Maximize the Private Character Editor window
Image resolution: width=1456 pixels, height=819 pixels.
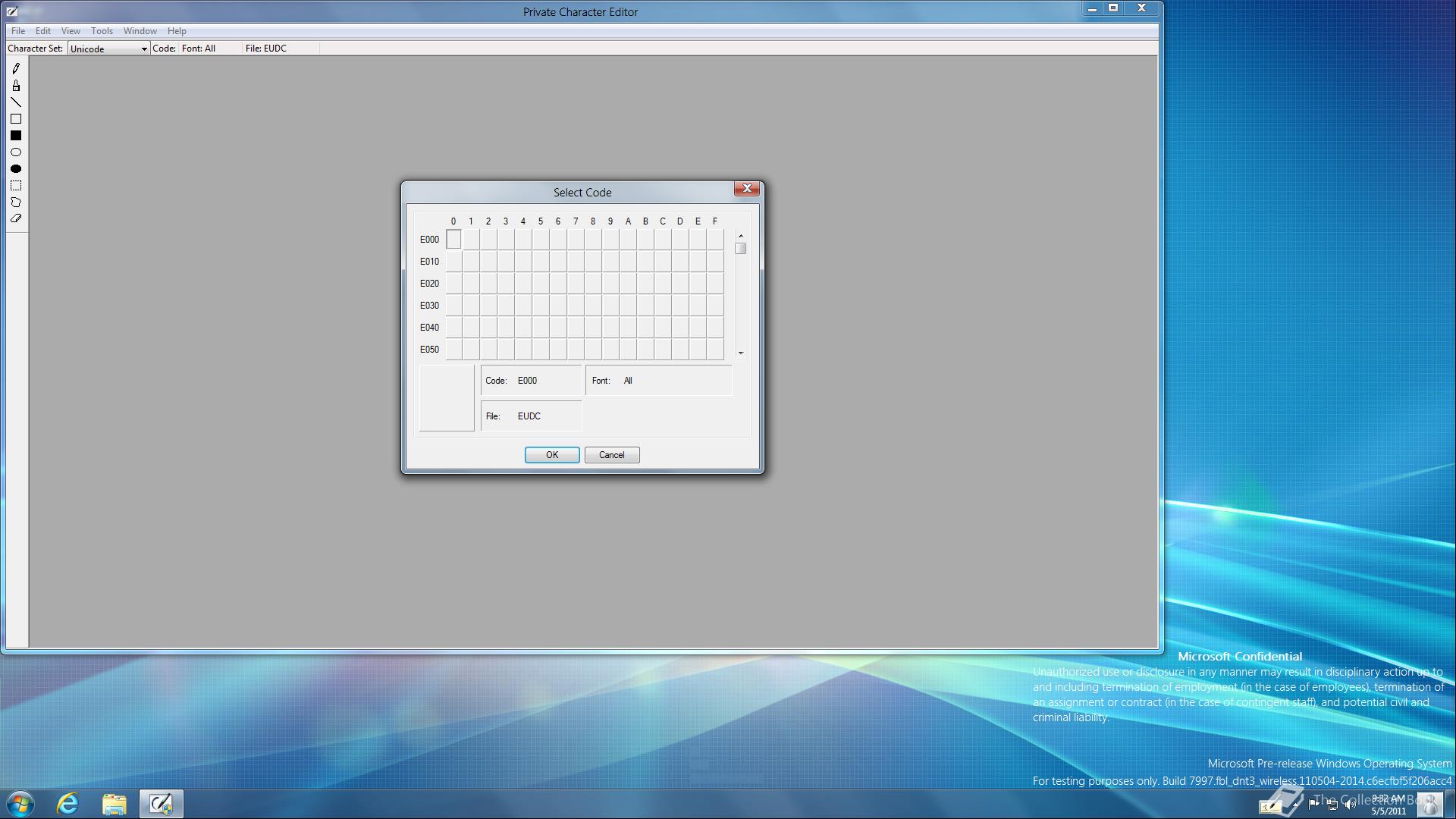coord(1113,9)
